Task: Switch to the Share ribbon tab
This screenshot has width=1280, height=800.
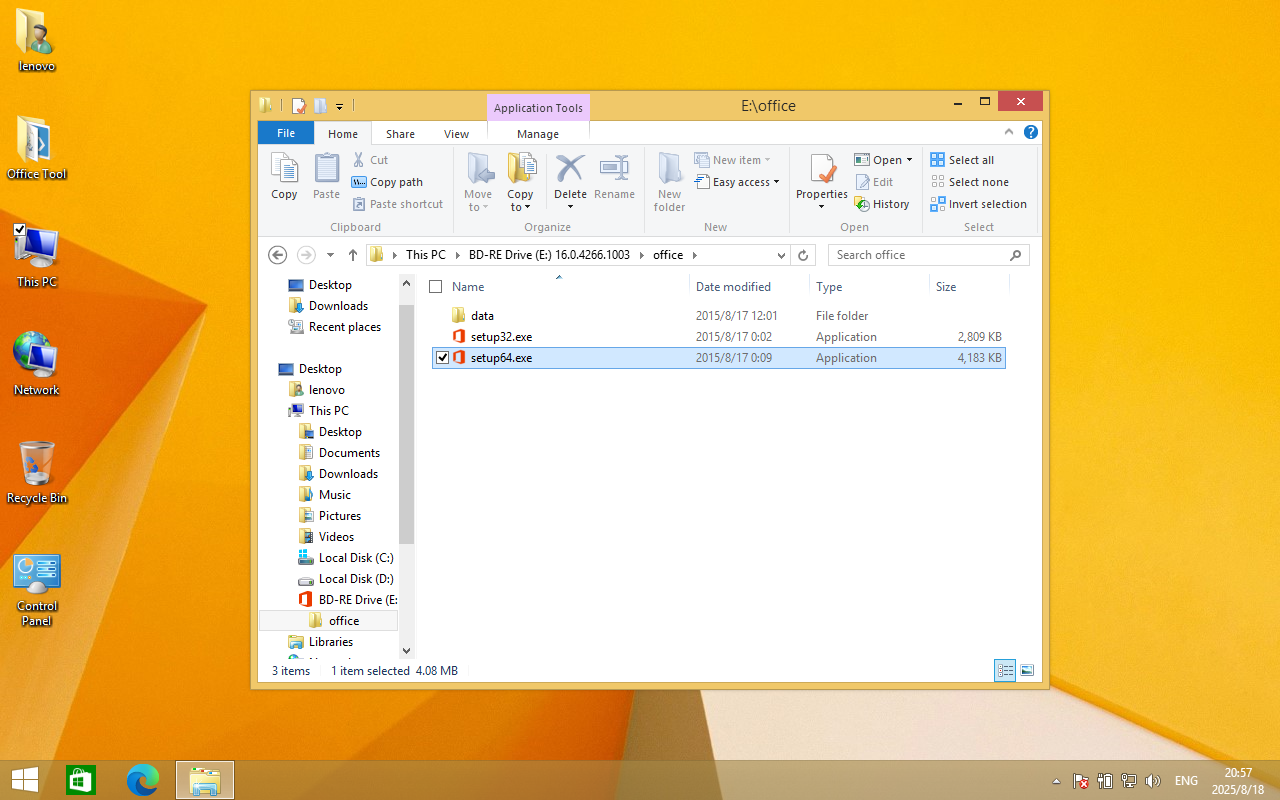Action: tap(400, 134)
